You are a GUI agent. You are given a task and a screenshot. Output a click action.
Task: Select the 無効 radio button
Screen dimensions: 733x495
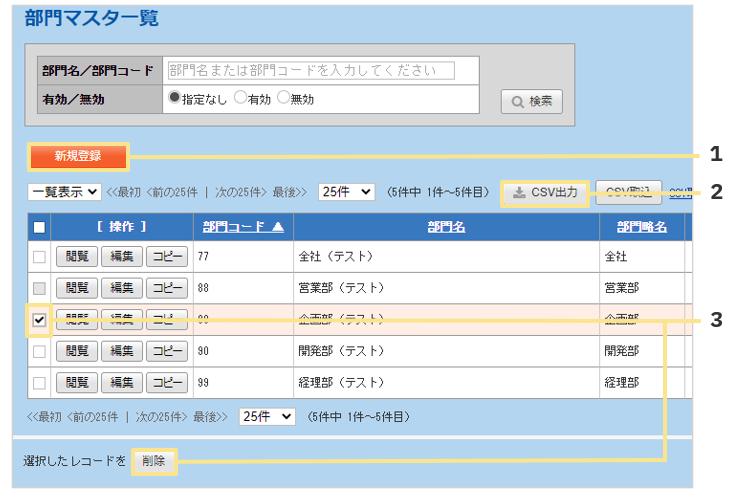(x=283, y=98)
